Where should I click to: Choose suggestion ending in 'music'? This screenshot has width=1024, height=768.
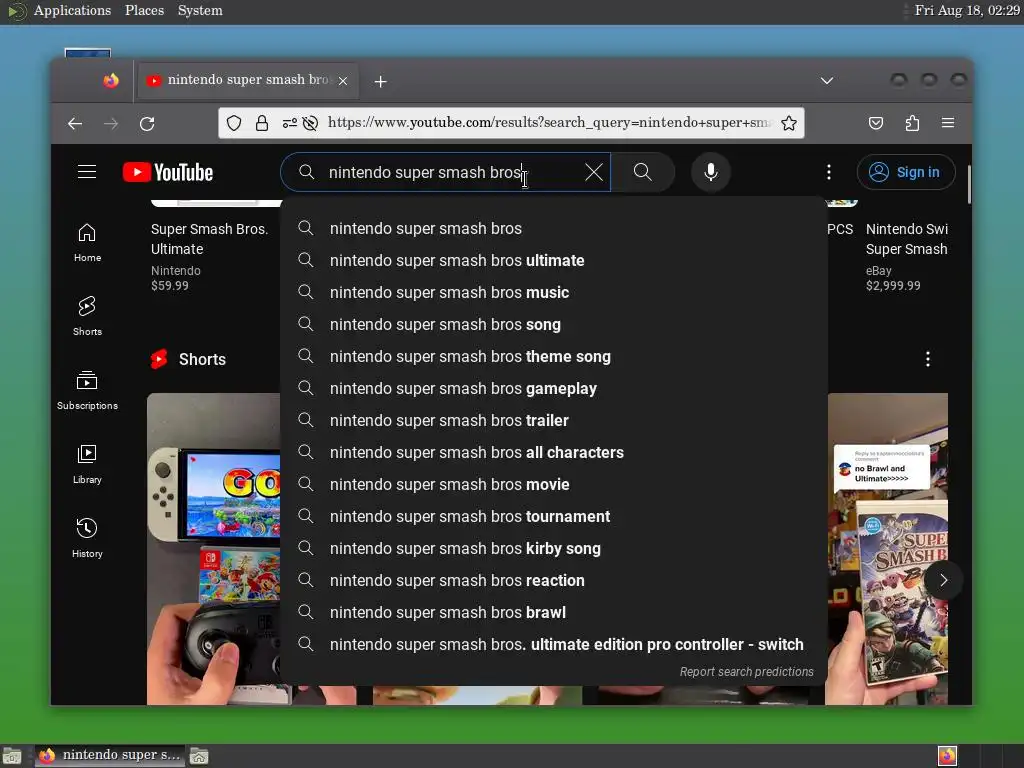[554, 293]
